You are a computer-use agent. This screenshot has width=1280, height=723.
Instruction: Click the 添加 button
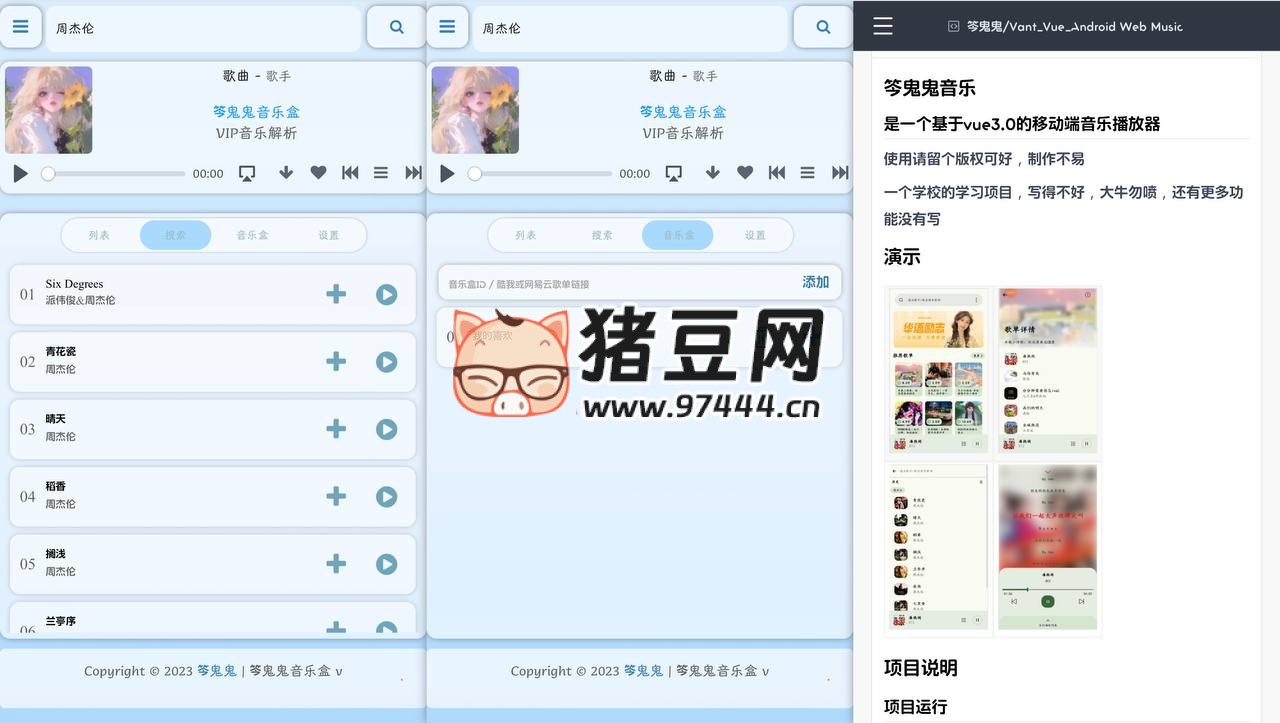[x=815, y=282]
